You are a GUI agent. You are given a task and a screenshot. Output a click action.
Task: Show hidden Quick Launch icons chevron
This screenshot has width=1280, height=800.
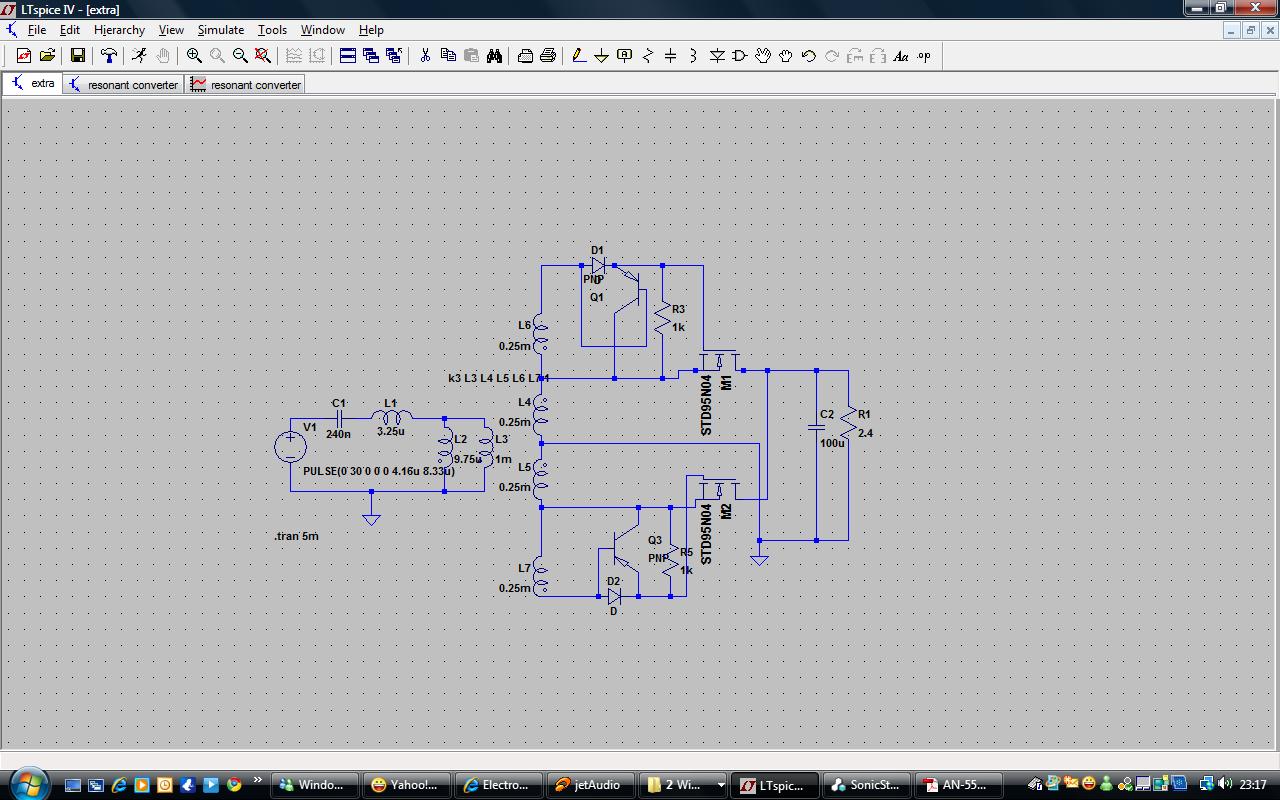coord(258,780)
